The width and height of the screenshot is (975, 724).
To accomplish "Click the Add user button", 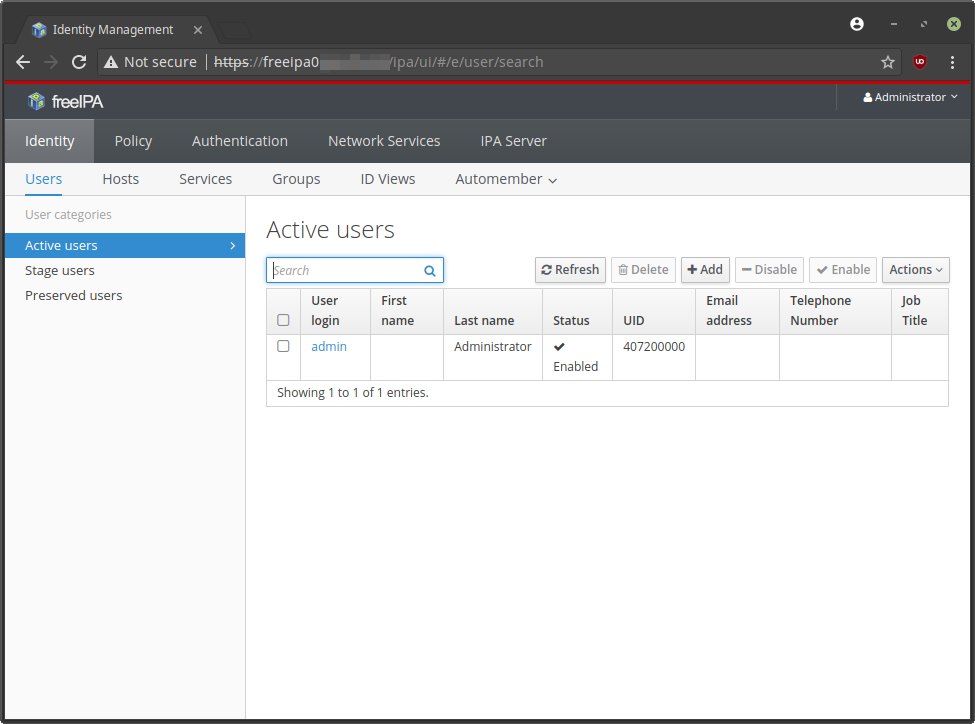I will (705, 270).
